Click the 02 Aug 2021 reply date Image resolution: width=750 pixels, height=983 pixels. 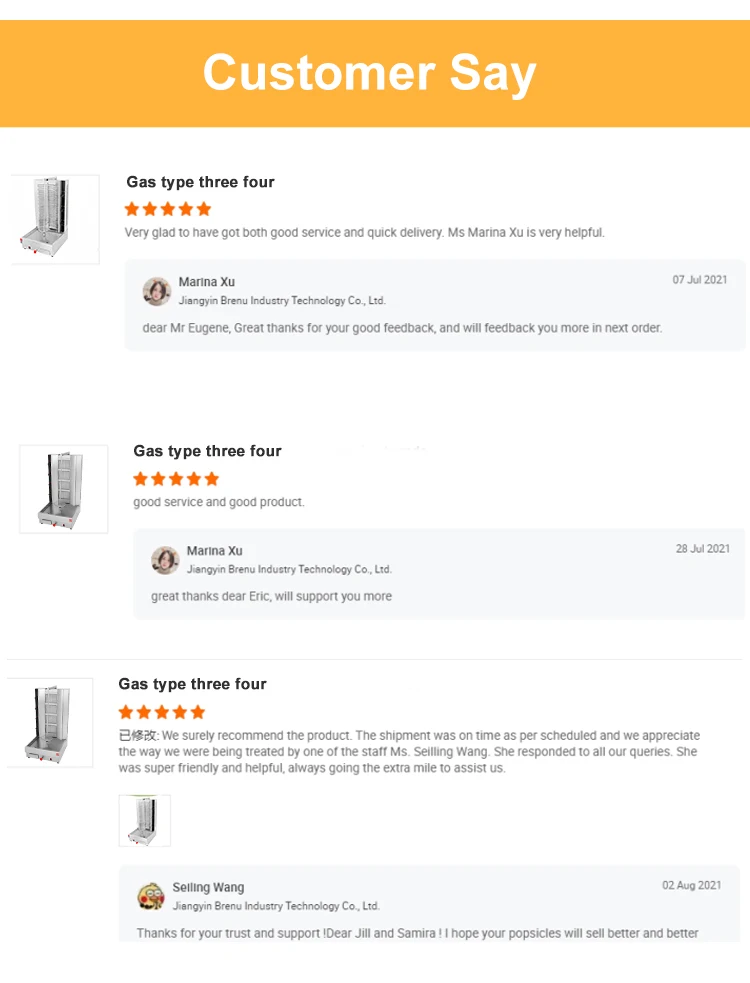(692, 885)
